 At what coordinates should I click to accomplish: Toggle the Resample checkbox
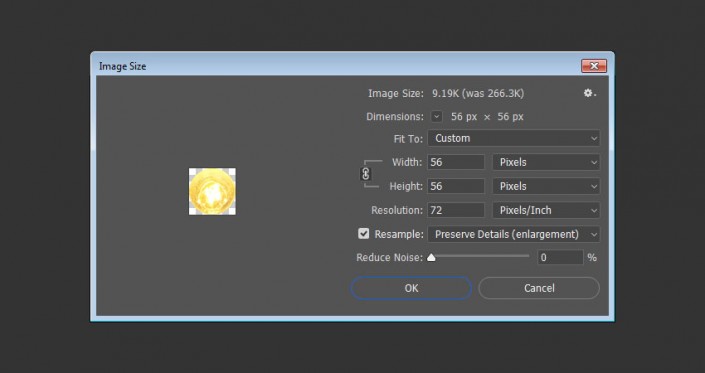363,234
